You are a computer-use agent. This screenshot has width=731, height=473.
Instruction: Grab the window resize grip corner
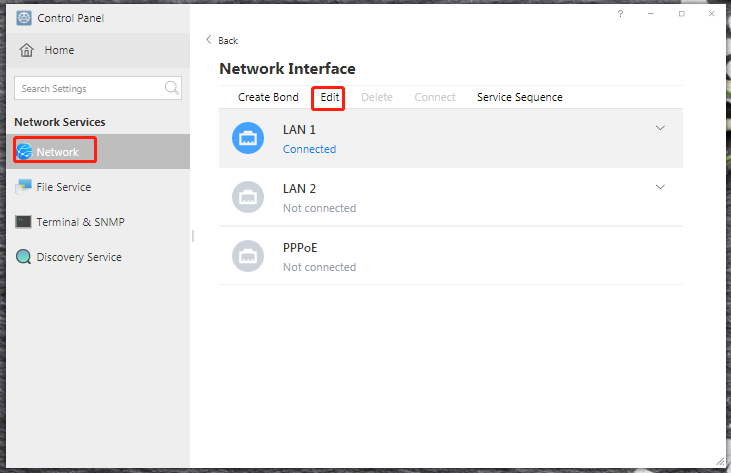pos(720,461)
